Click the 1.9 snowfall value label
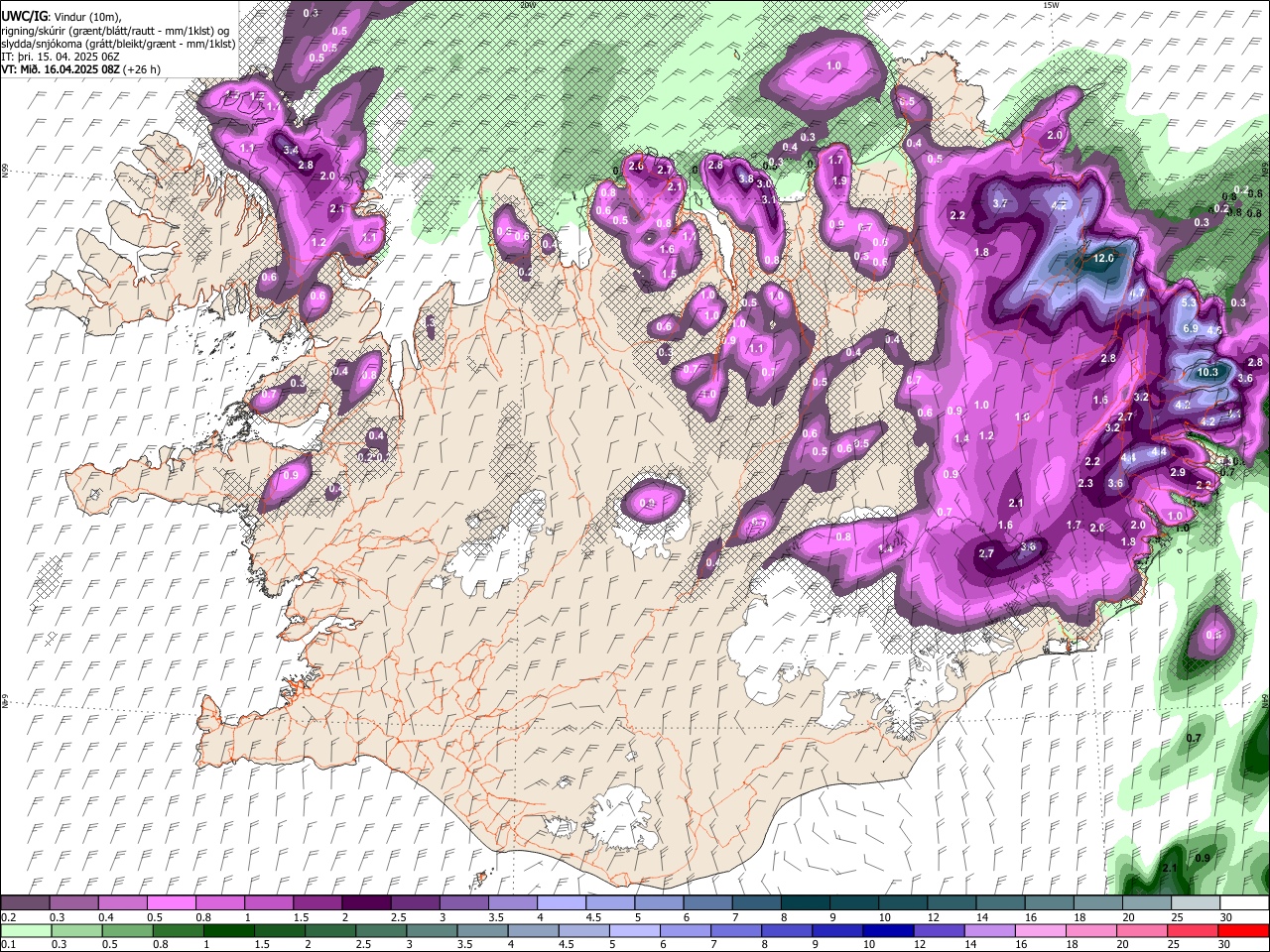Viewport: 1270px width, 952px height. pyautogui.click(x=839, y=181)
